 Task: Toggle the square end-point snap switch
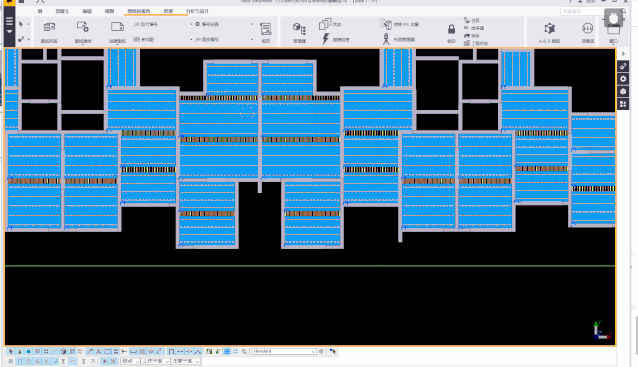[x=20, y=361]
